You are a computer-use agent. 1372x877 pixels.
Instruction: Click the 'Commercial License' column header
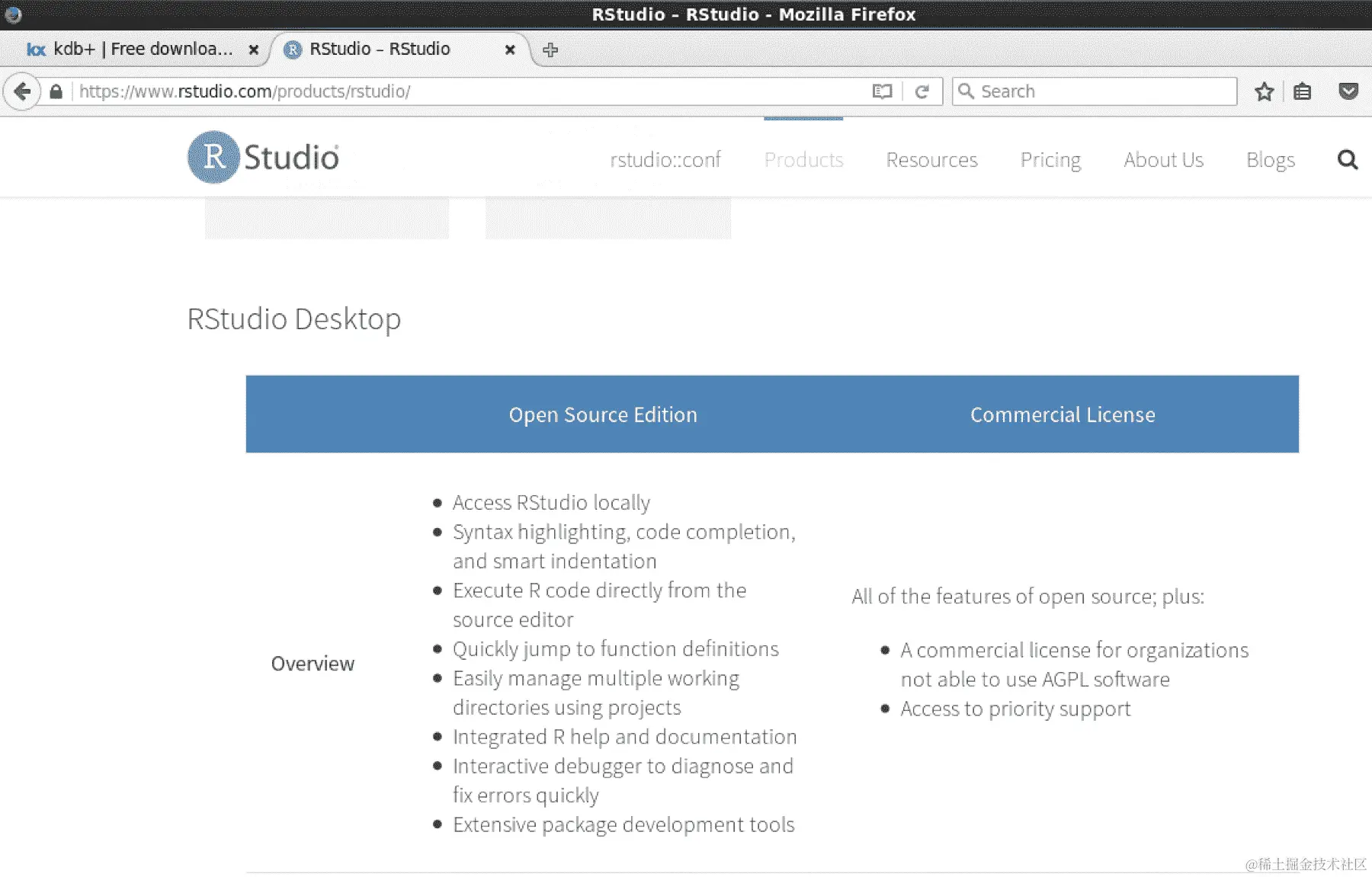[x=1063, y=414]
